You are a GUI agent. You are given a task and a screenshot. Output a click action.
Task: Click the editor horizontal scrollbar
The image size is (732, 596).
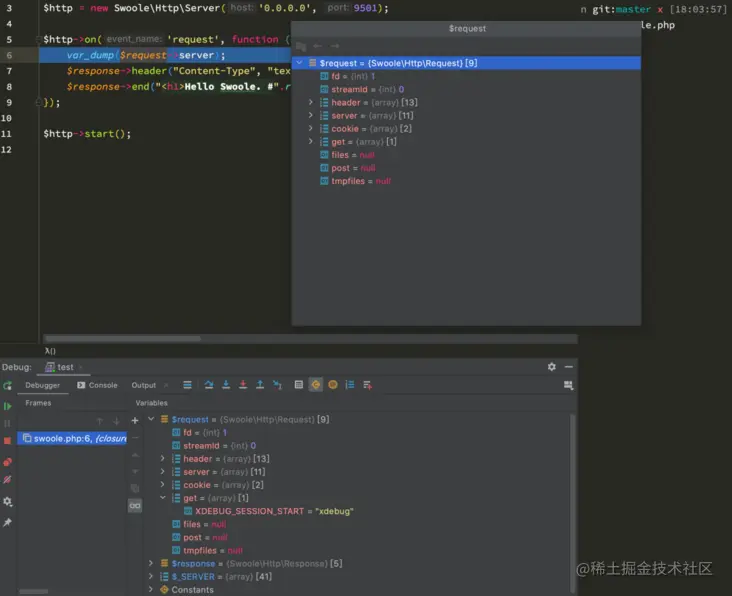coord(123,338)
